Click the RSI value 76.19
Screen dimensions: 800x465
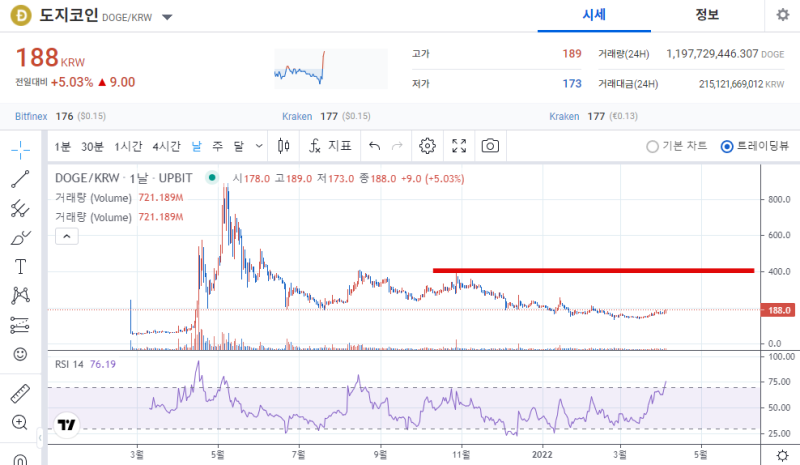click(x=103, y=364)
